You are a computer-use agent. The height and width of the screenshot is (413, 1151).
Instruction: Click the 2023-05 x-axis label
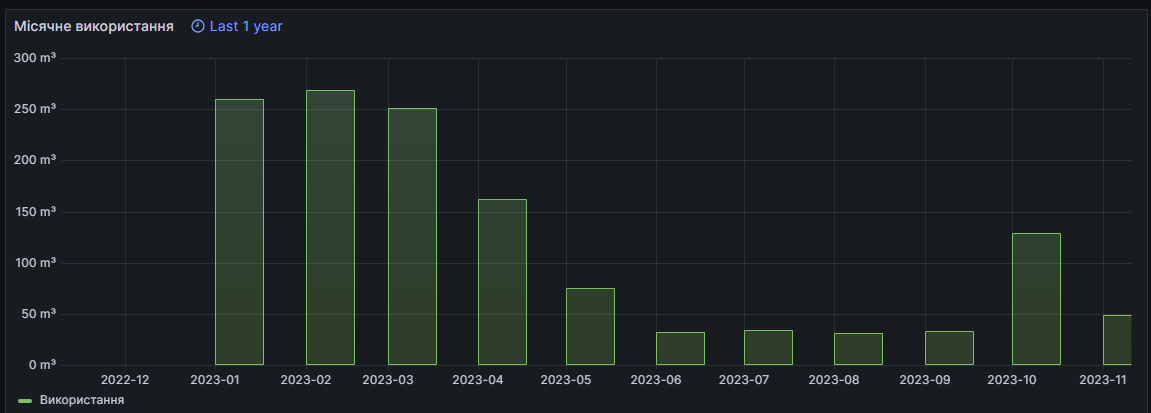click(x=566, y=380)
